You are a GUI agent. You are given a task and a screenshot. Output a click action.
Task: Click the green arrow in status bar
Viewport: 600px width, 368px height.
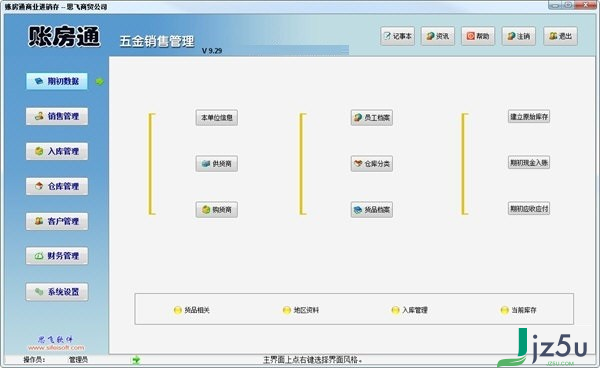136,360
